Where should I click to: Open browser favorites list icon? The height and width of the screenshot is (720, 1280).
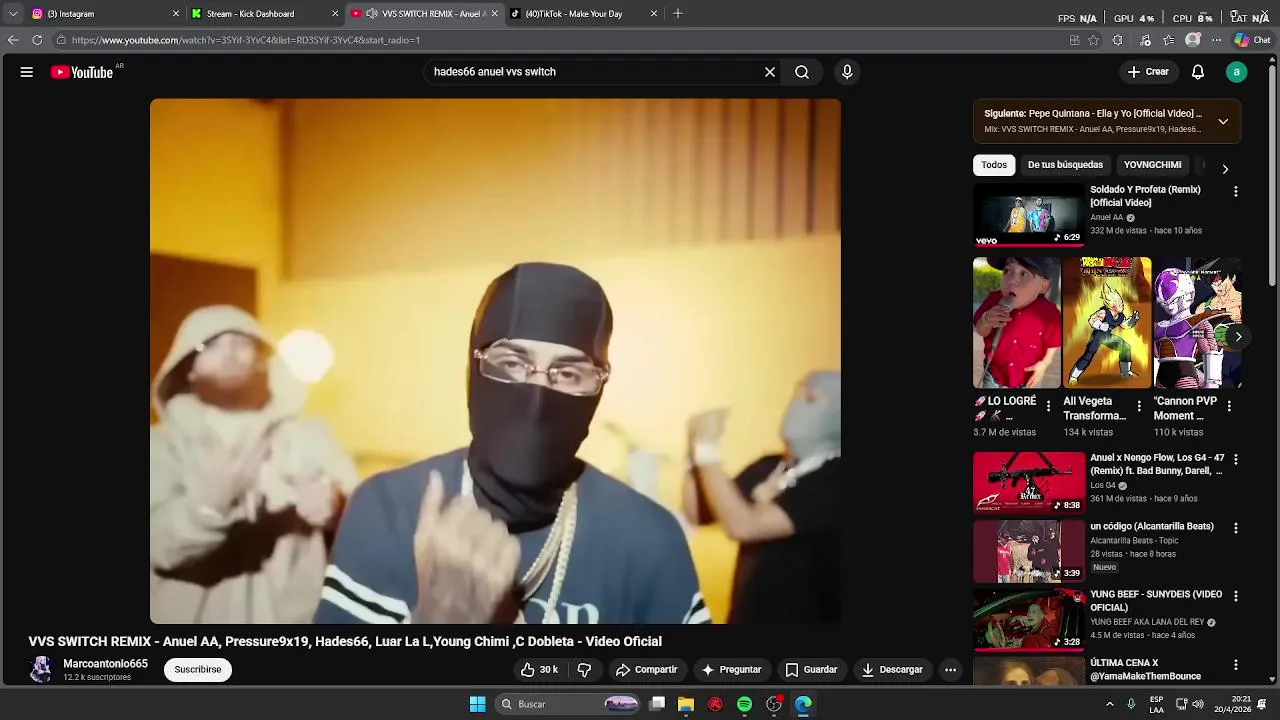pos(1168,40)
